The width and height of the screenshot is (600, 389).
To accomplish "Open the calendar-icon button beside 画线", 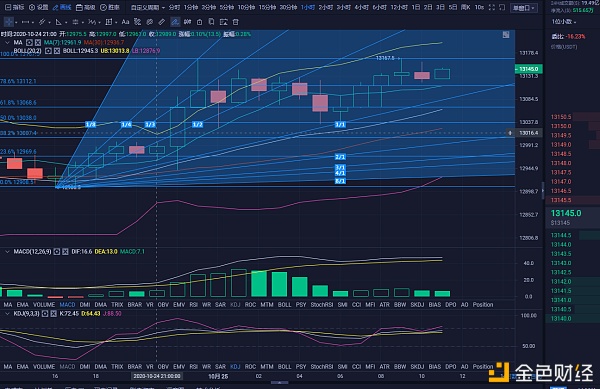I will click(x=86, y=7).
